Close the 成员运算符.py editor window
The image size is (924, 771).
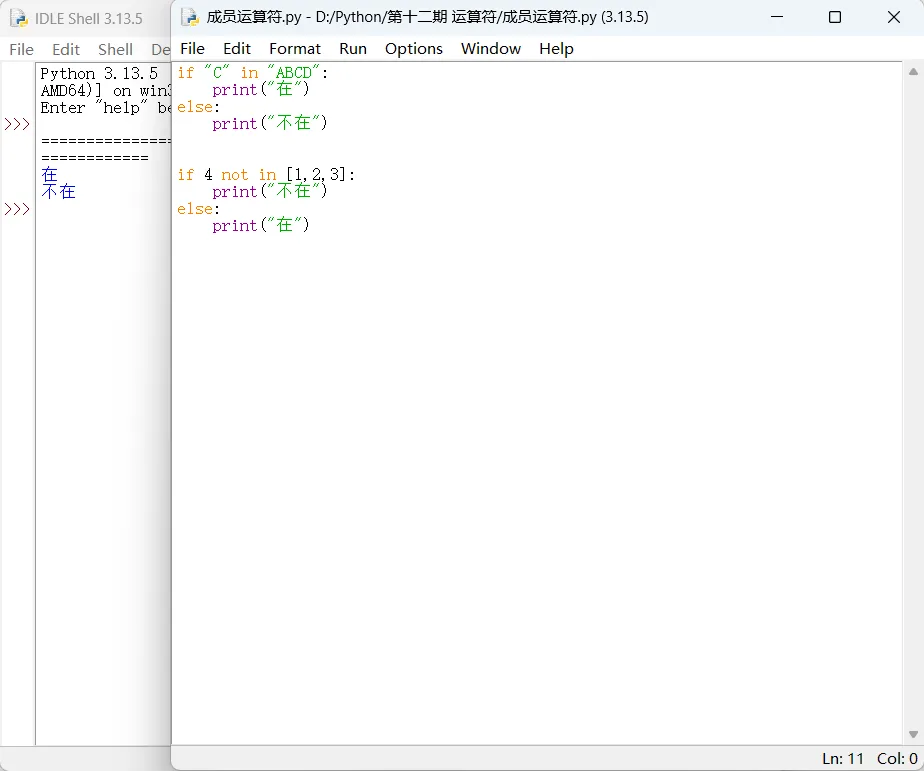pyautogui.click(x=893, y=17)
